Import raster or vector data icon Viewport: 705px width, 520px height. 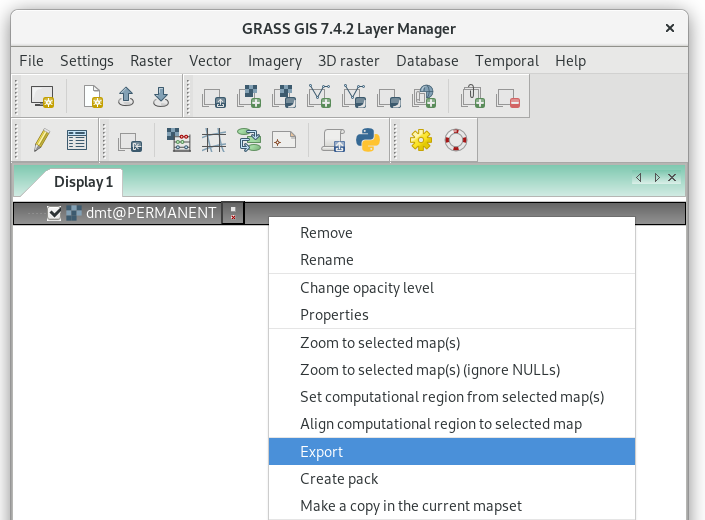[x=130, y=141]
